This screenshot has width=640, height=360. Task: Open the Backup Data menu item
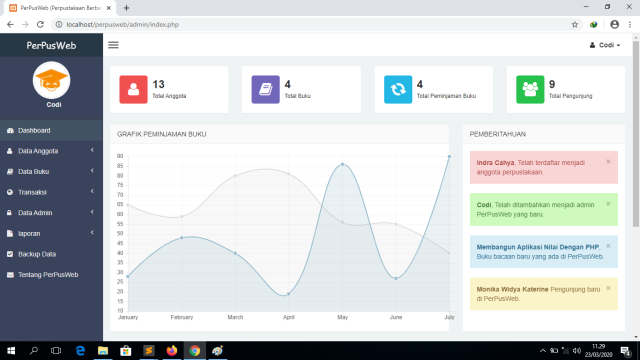(x=51, y=254)
